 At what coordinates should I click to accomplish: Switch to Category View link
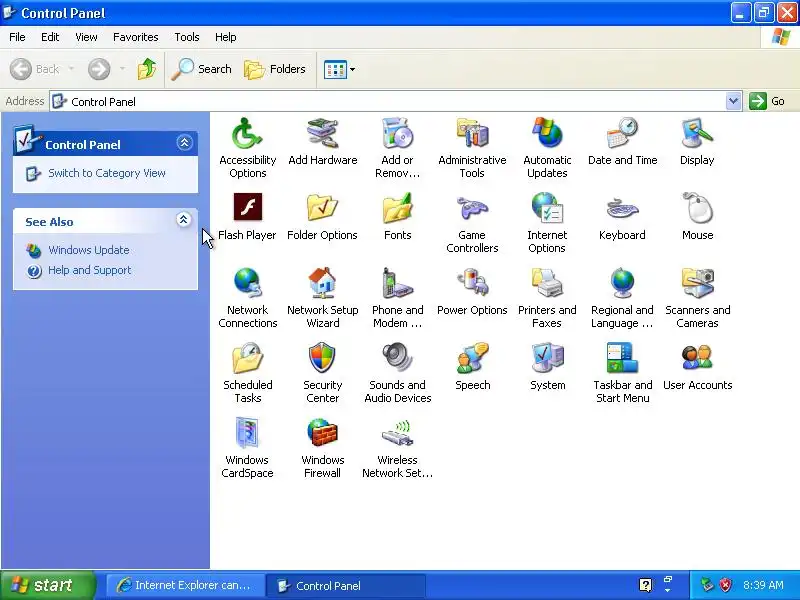click(107, 173)
